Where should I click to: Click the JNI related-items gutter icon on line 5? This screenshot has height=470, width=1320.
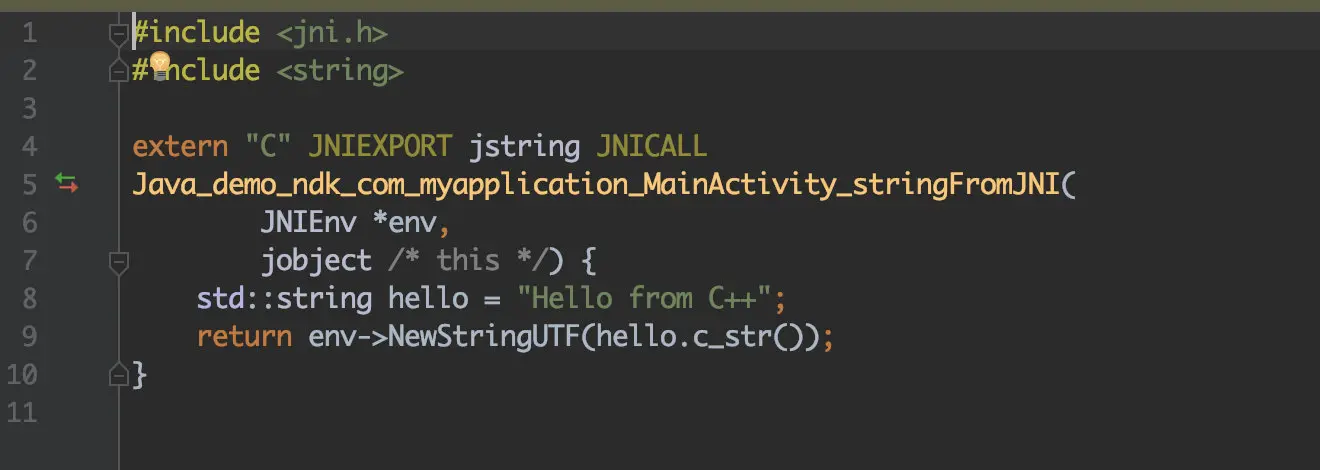66,184
